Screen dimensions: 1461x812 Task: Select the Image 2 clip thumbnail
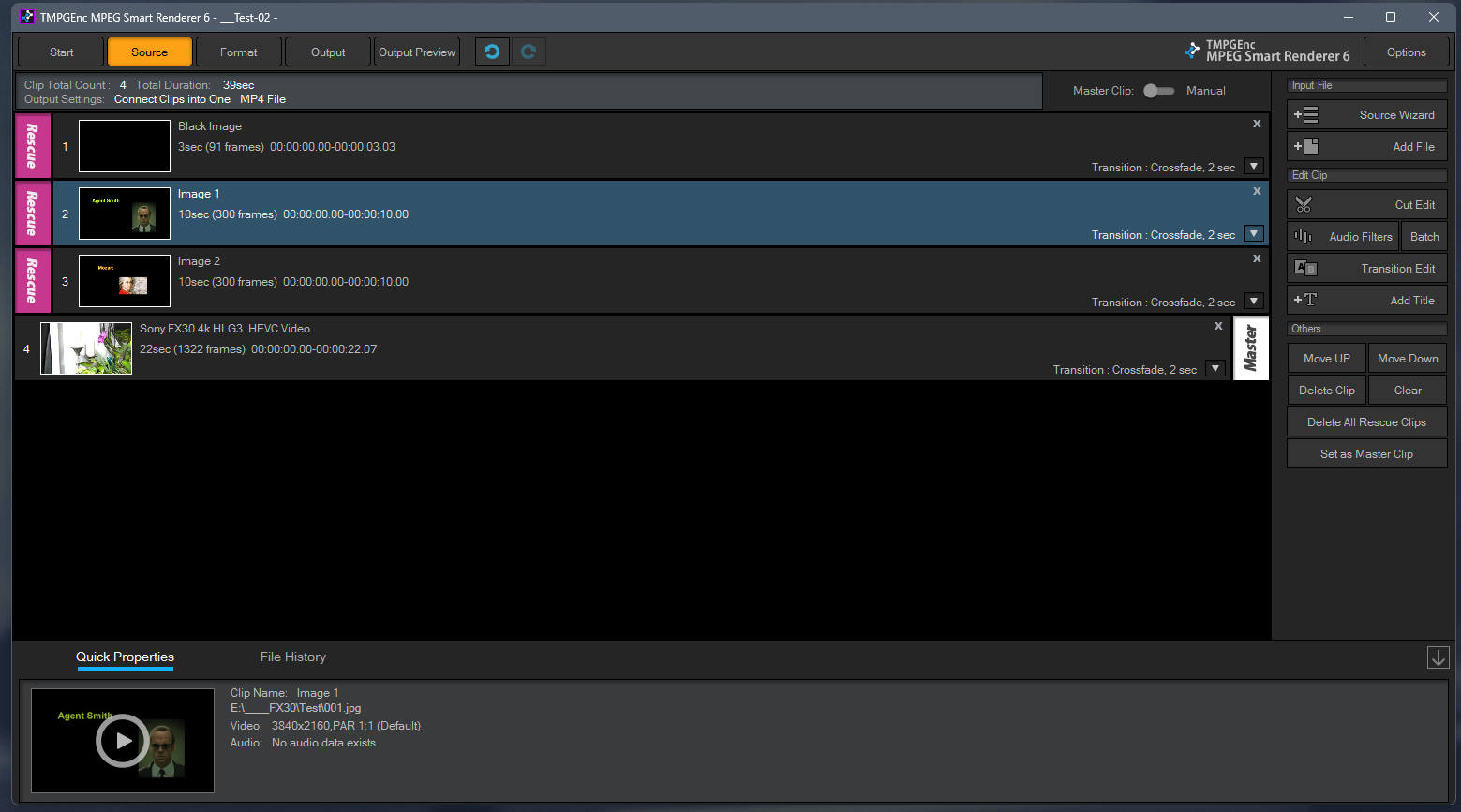tap(125, 281)
